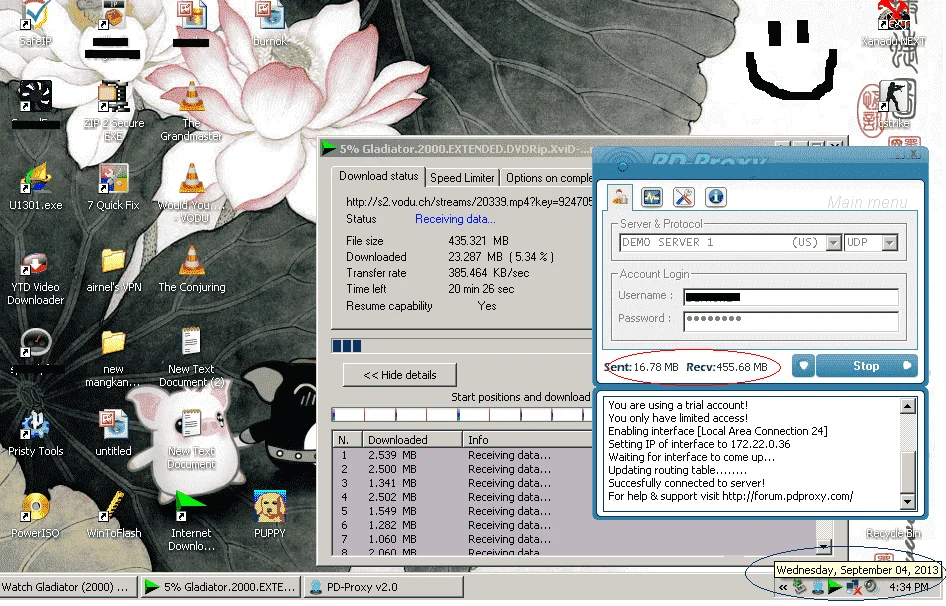Launch Internet Download Manager desktop shortcut
This screenshot has height=606, width=946.
191,521
